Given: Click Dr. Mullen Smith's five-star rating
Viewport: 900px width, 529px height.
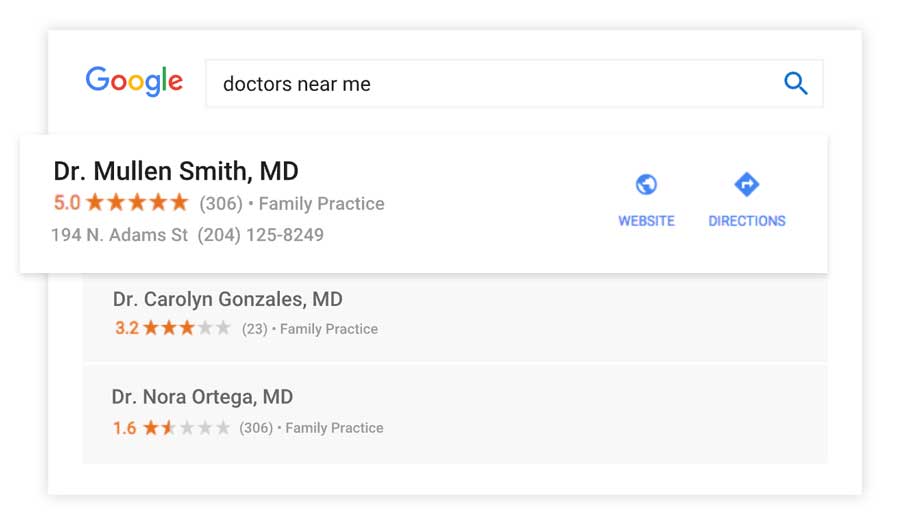Looking at the screenshot, I should point(137,202).
